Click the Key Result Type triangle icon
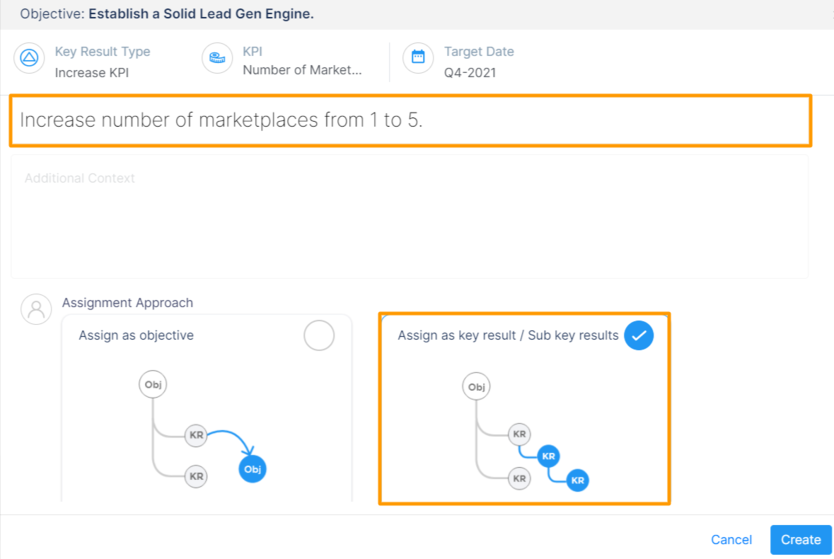Screen dimensions: 834x559 coord(29,58)
